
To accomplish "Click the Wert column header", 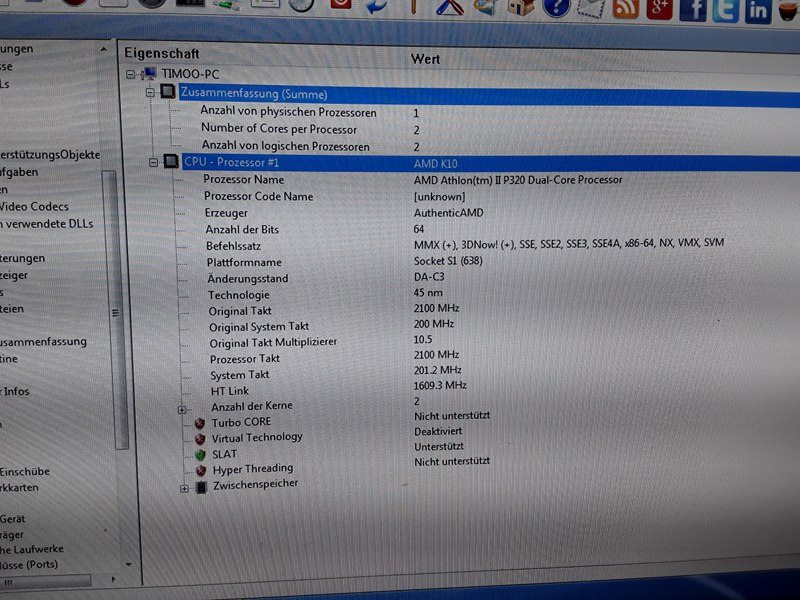I will click(426, 59).
